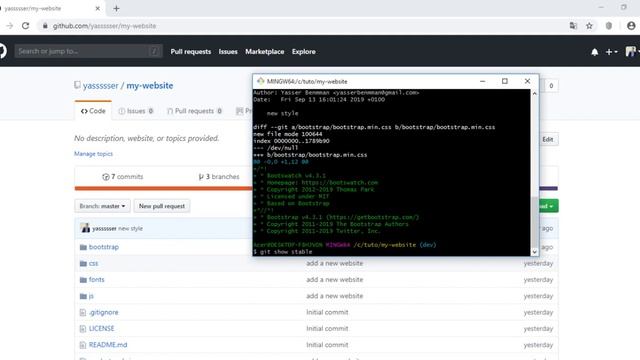Image resolution: width=640 pixels, height=360 pixels.
Task: Click the terminal scrollbar thumb
Action: point(534,221)
